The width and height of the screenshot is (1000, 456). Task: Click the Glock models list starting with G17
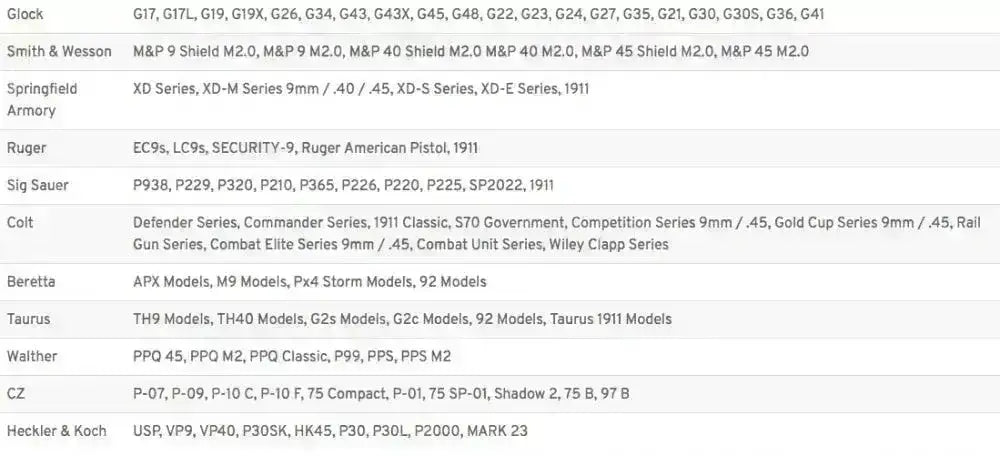click(x=479, y=15)
